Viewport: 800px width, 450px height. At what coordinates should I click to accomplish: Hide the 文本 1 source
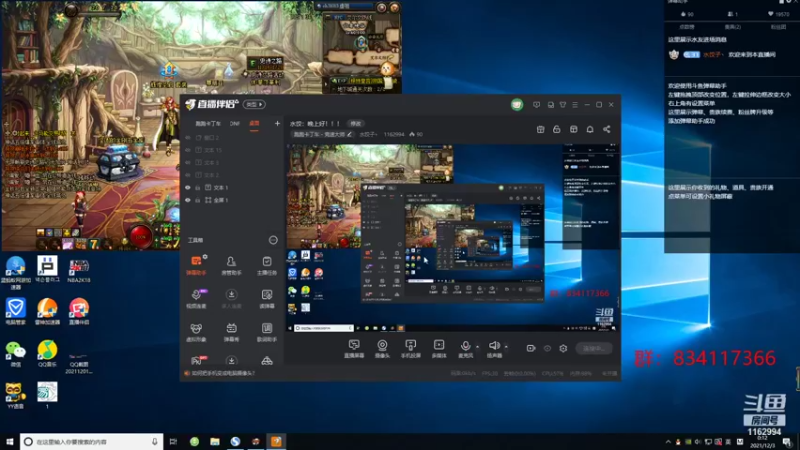coord(188,188)
